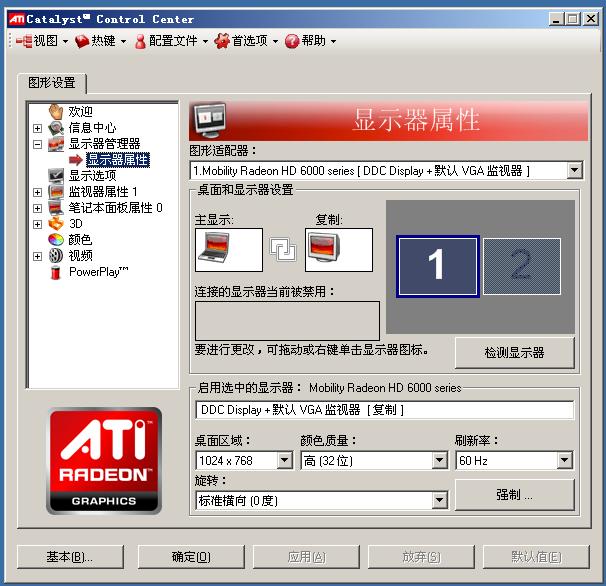This screenshot has width=606, height=586.
Task: Select 欢迎 in the tree
Action: pyautogui.click(x=80, y=111)
